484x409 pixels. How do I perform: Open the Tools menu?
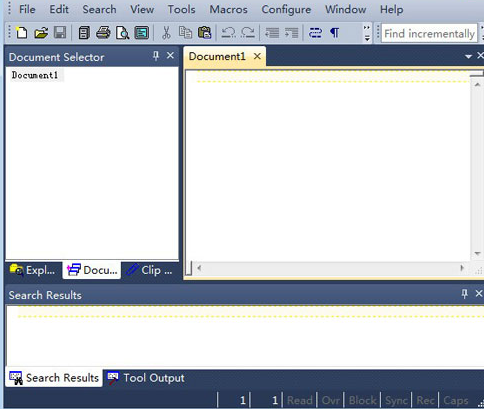click(181, 9)
